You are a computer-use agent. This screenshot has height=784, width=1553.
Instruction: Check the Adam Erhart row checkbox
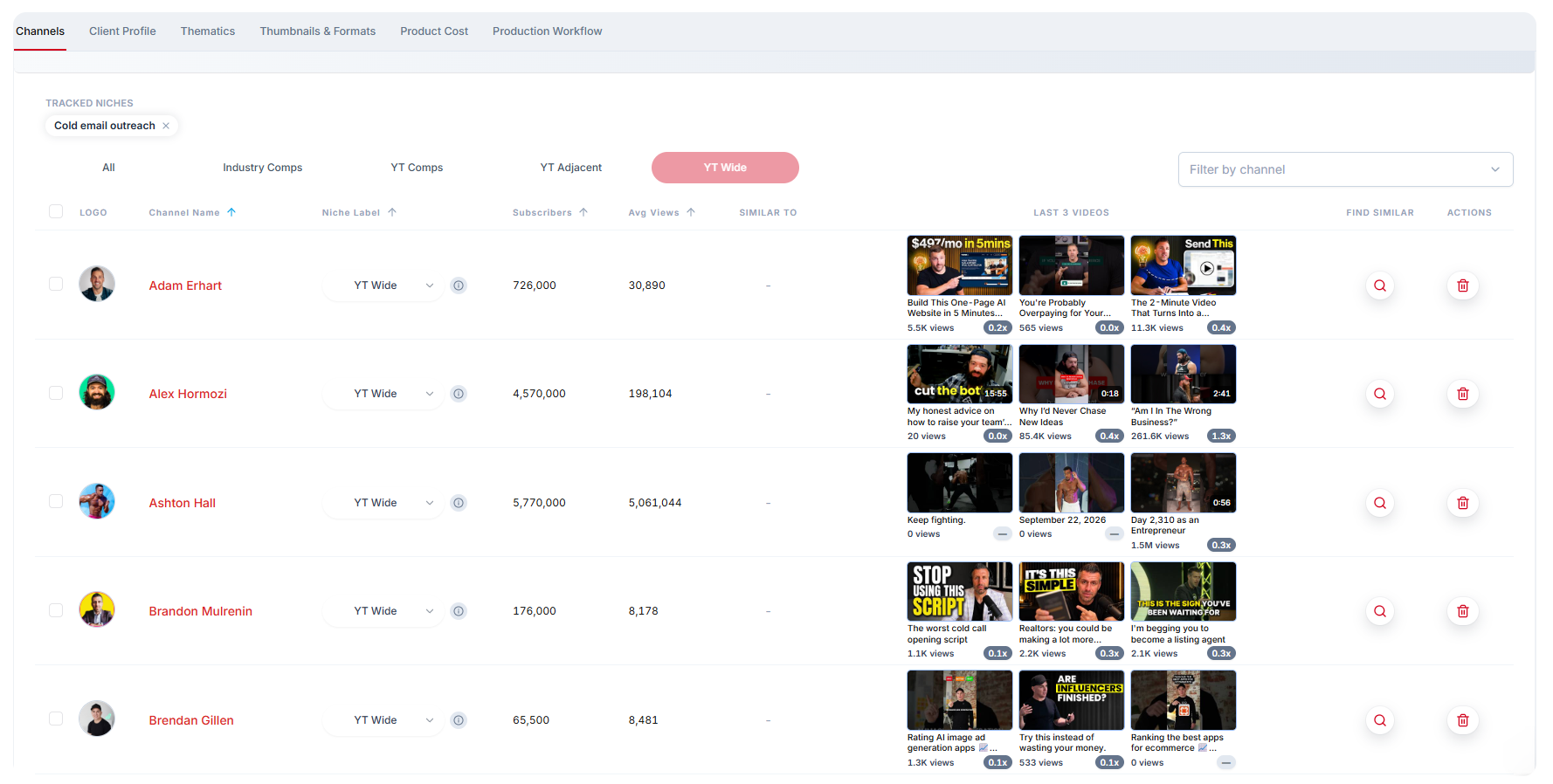56,284
